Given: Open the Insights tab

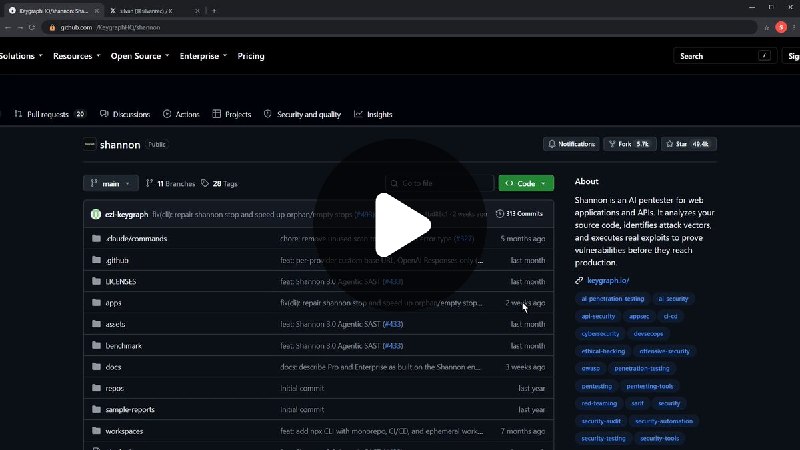Looking at the screenshot, I should point(373,114).
